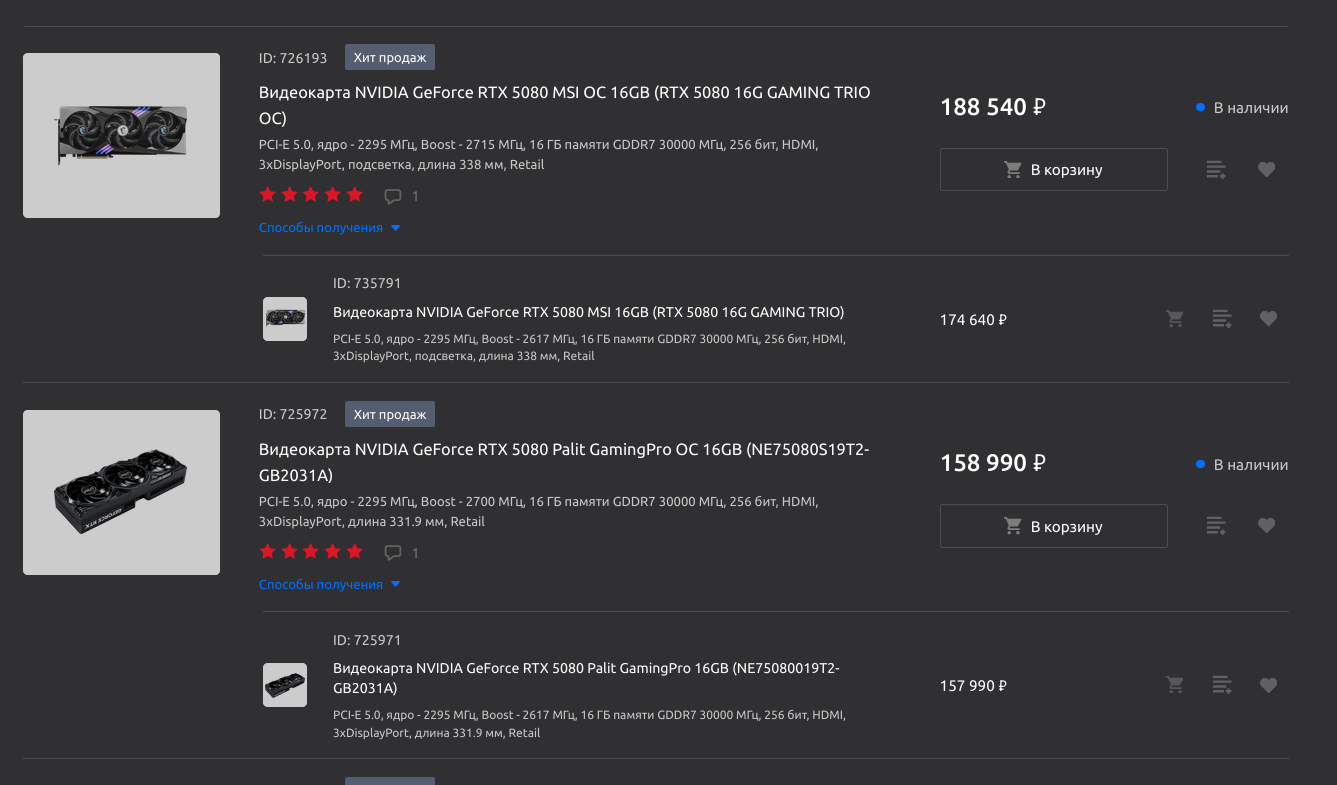The width and height of the screenshot is (1337, 785).
Task: Add Palit 158 990 ₽ card В корзину
Action: [x=1054, y=526]
